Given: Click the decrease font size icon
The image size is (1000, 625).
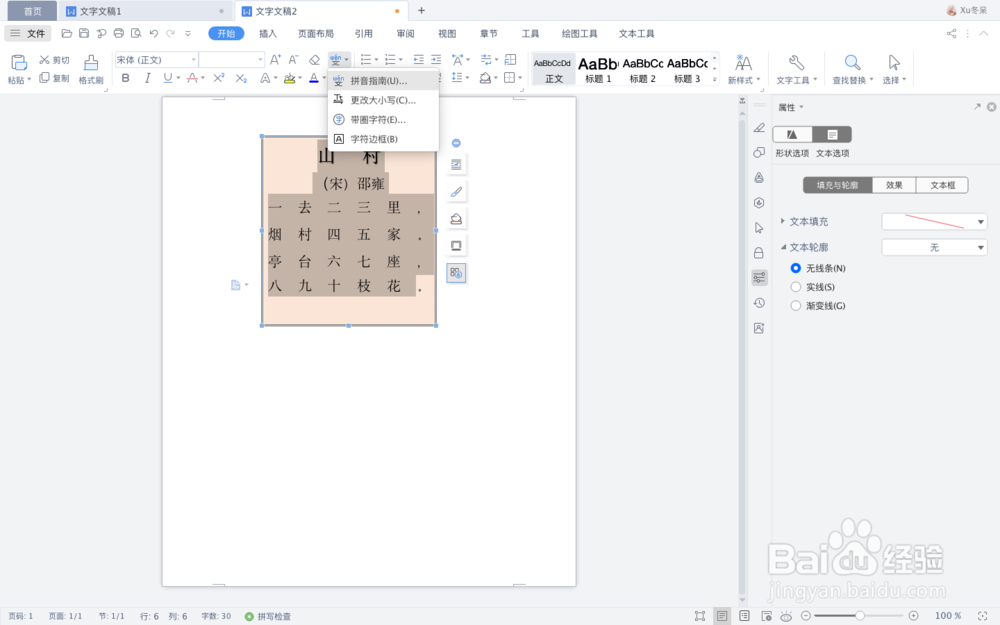Looking at the screenshot, I should (x=293, y=60).
